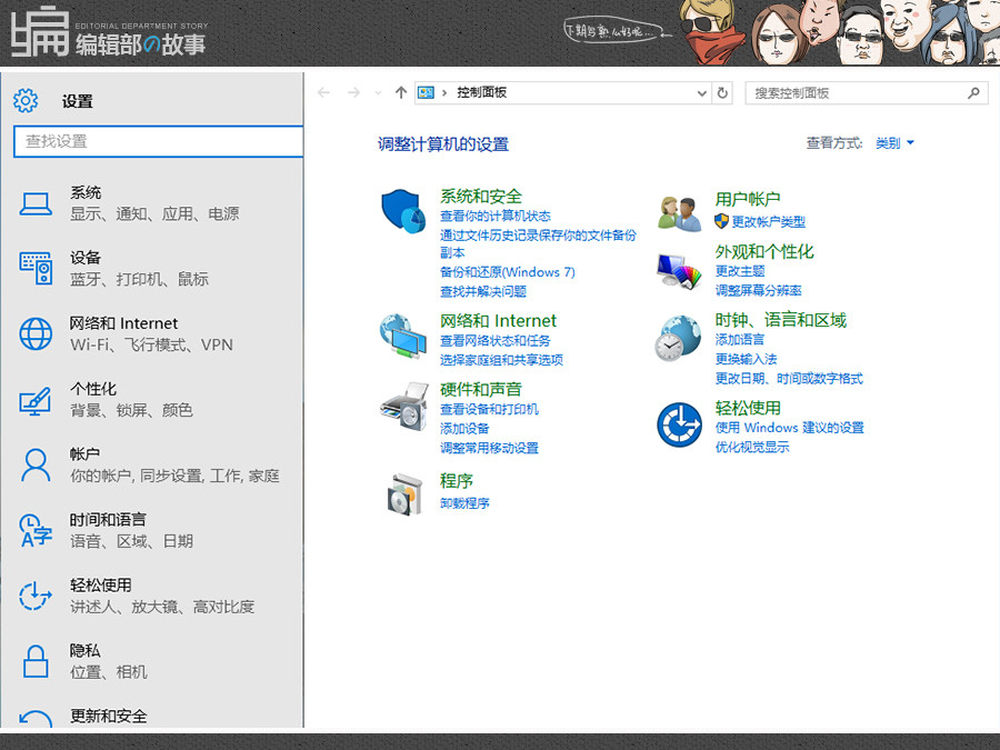The width and height of the screenshot is (1000, 750).
Task: Click the 设备 heading text in Settings
Action: 85,258
